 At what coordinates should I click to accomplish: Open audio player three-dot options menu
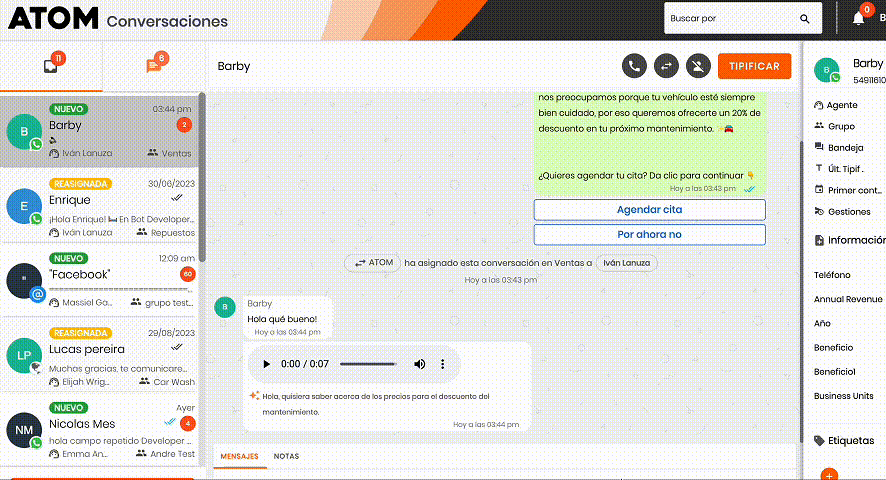(x=443, y=364)
